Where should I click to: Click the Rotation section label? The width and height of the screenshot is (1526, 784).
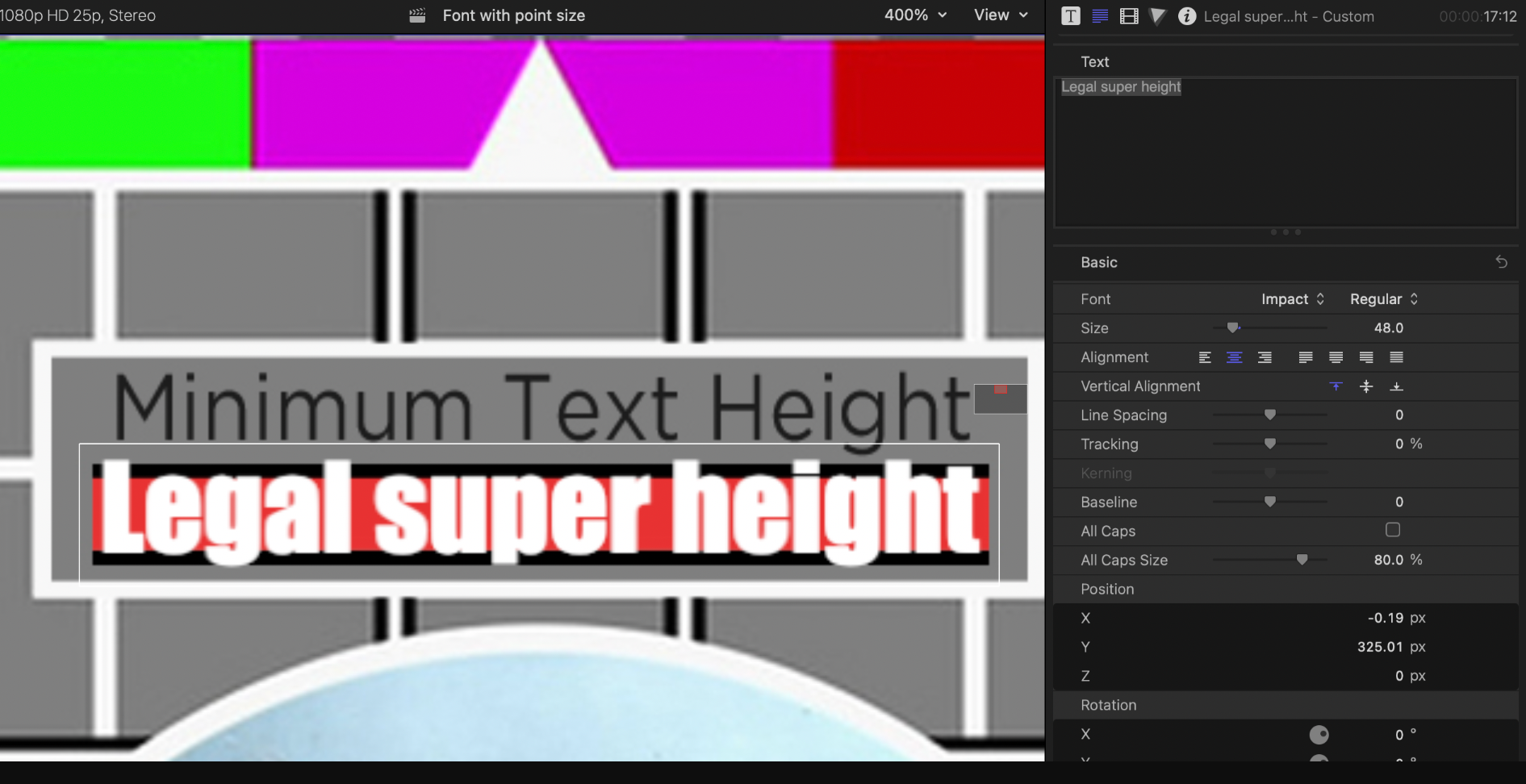tap(1108, 705)
